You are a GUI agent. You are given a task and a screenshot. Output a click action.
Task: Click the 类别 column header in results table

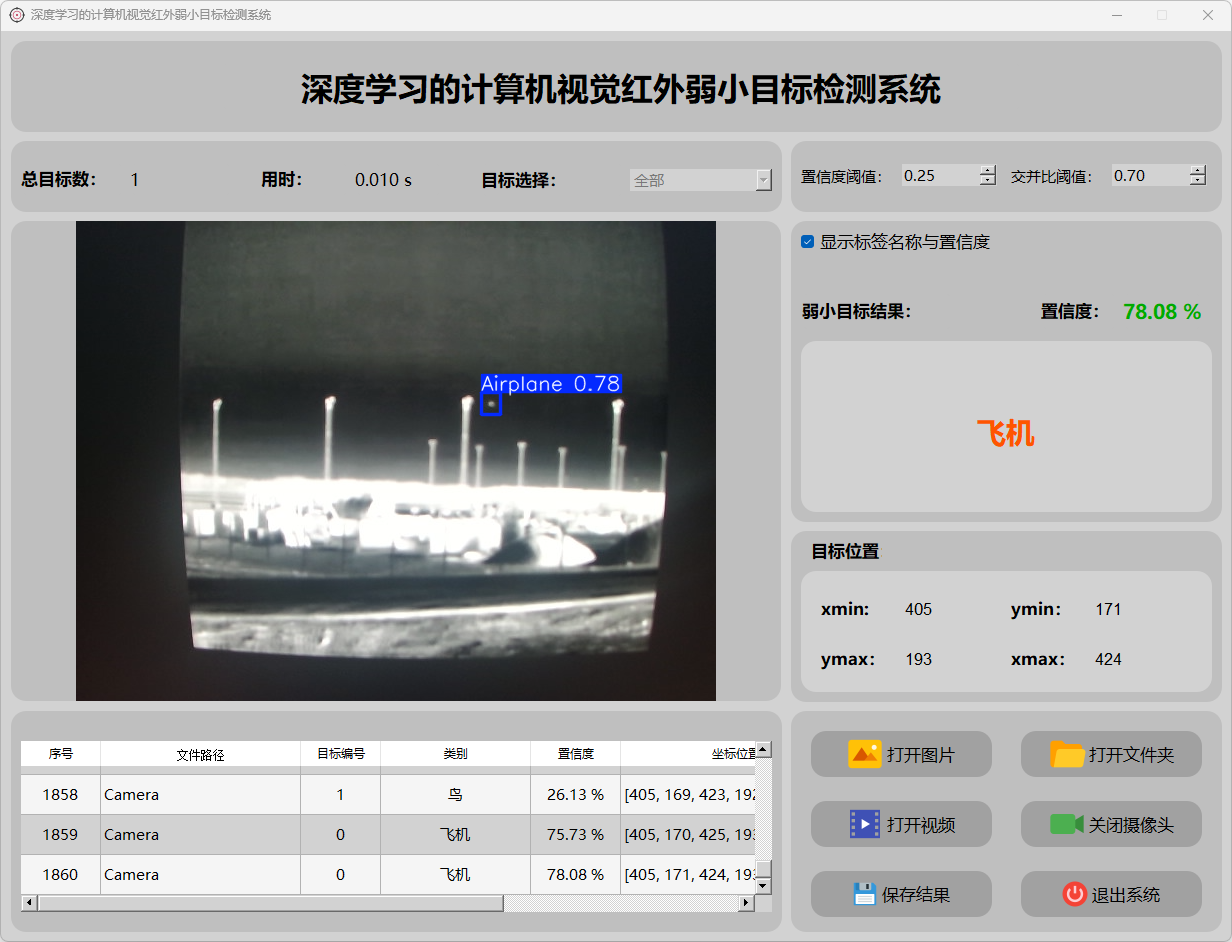pos(455,754)
